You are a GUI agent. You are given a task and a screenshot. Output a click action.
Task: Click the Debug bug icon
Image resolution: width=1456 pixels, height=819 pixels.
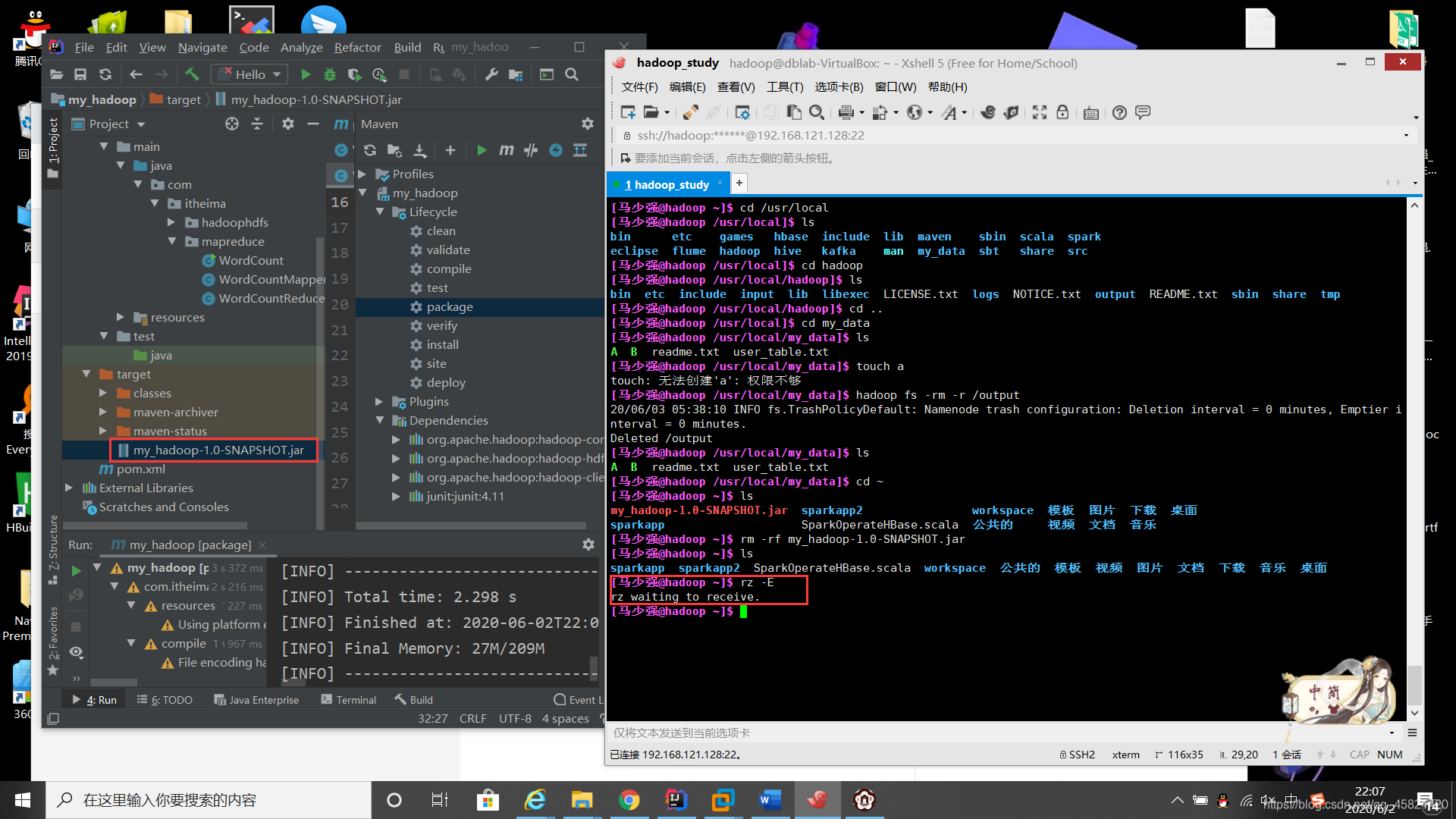(x=330, y=74)
